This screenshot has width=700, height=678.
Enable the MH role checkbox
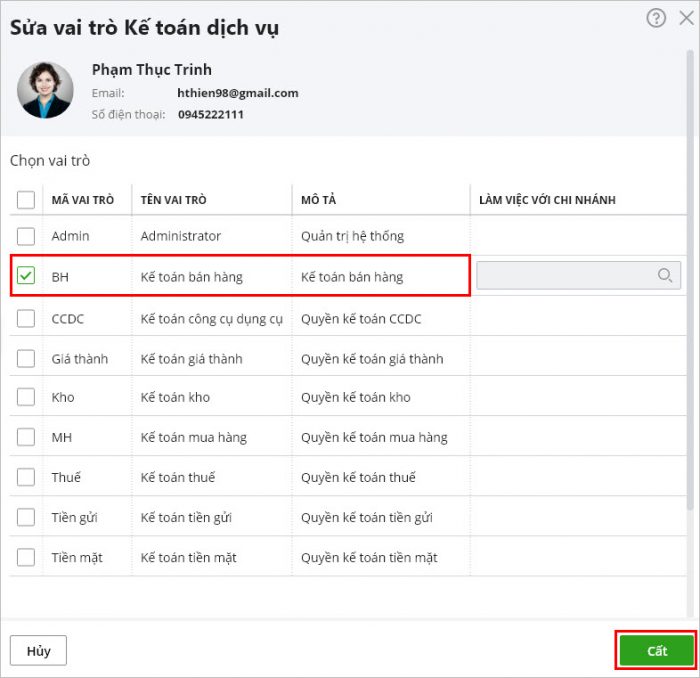[x=26, y=437]
